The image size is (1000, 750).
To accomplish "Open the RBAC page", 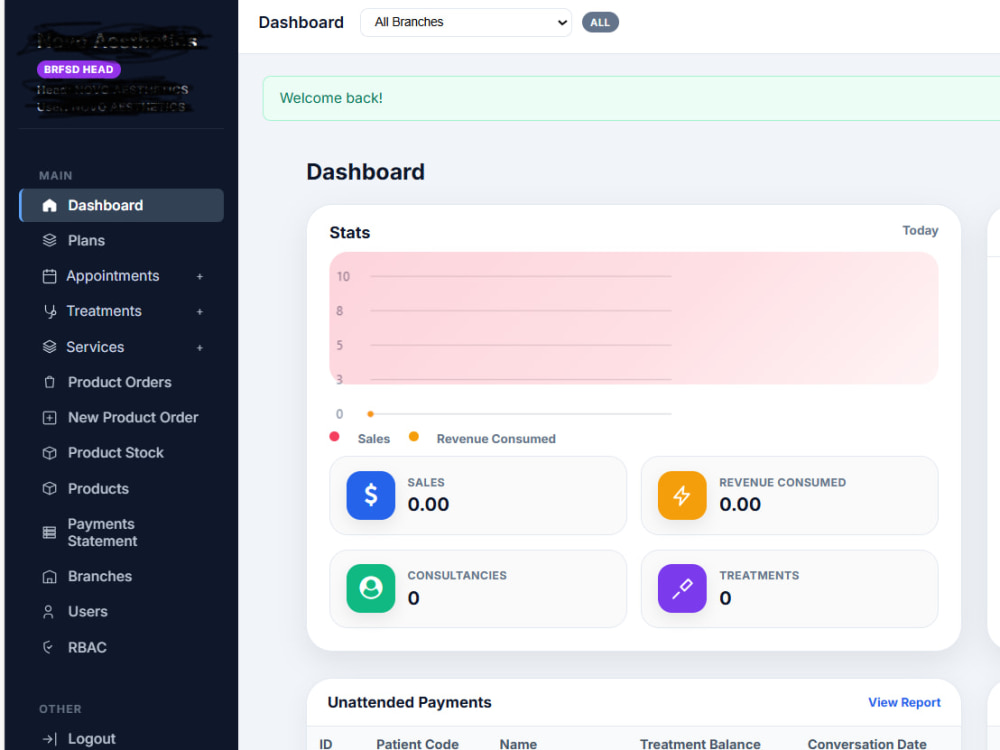I will 121,647.
